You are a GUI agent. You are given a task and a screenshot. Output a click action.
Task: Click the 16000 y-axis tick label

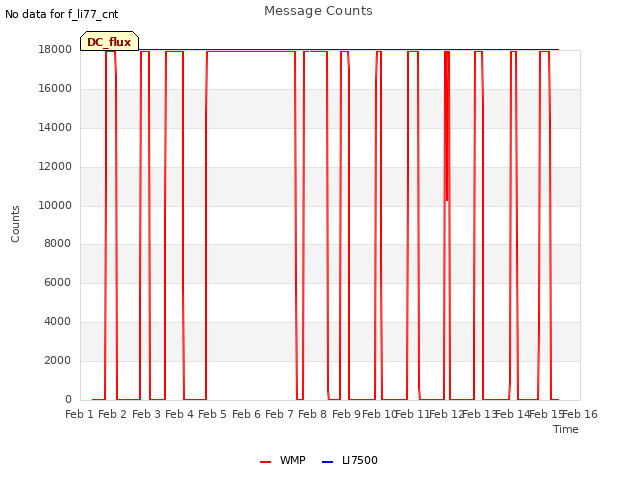pyautogui.click(x=55, y=89)
